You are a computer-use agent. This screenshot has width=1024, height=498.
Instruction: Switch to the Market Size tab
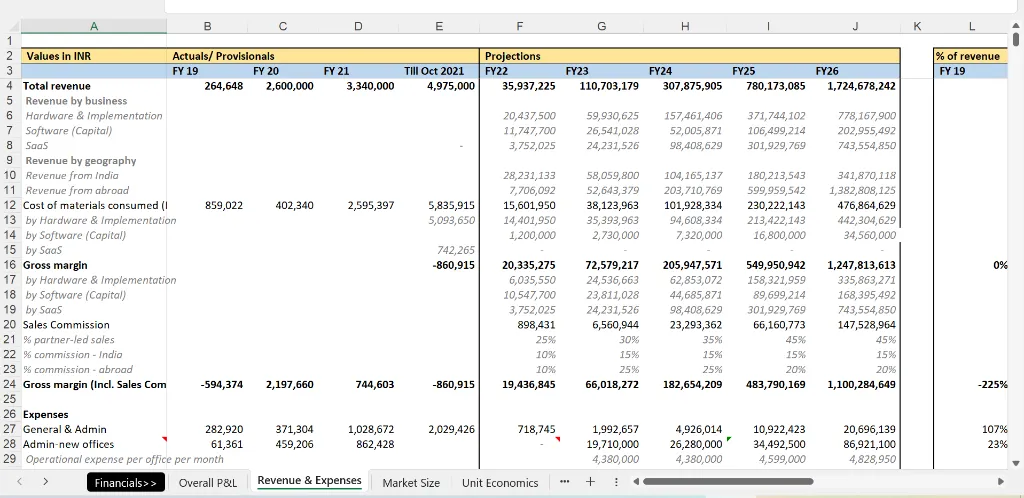pyautogui.click(x=410, y=483)
